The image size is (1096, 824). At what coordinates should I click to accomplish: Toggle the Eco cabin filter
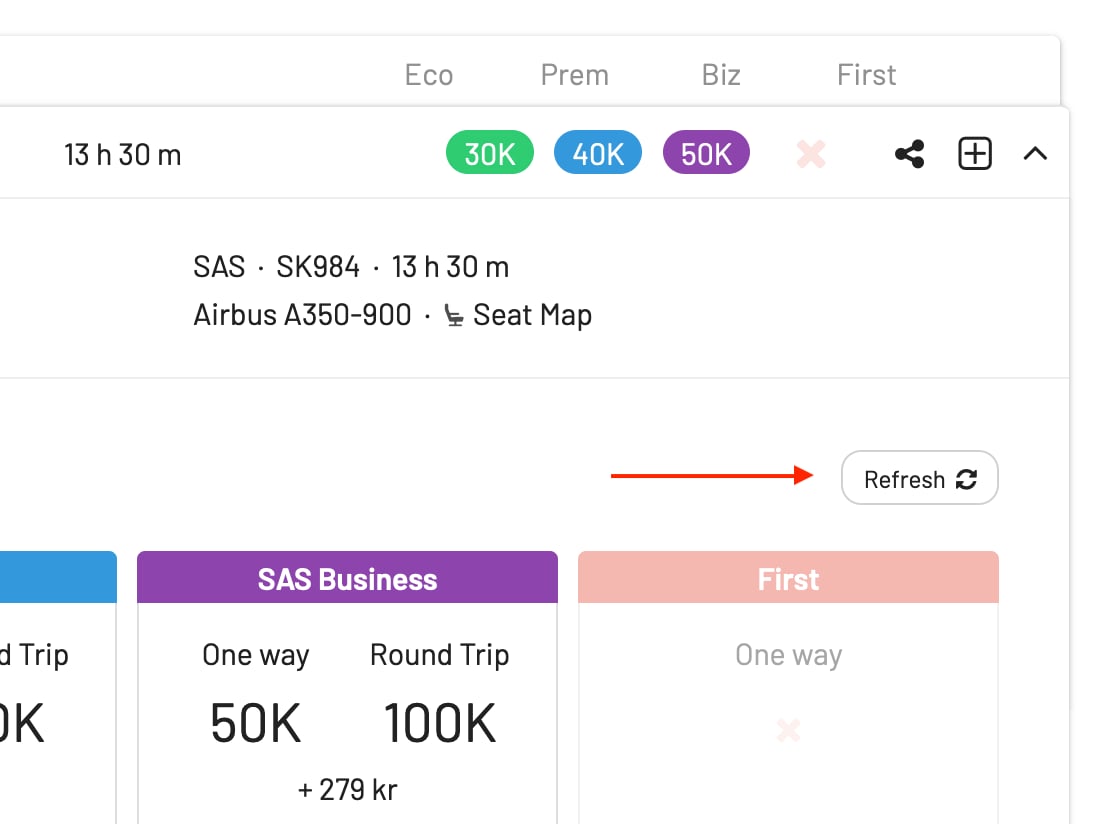pos(428,74)
